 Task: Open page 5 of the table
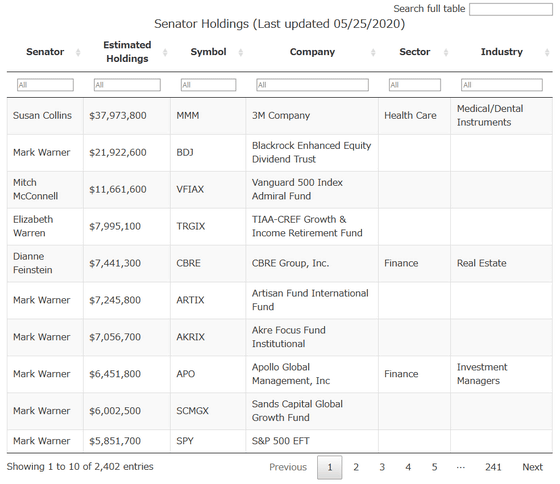(x=434, y=467)
